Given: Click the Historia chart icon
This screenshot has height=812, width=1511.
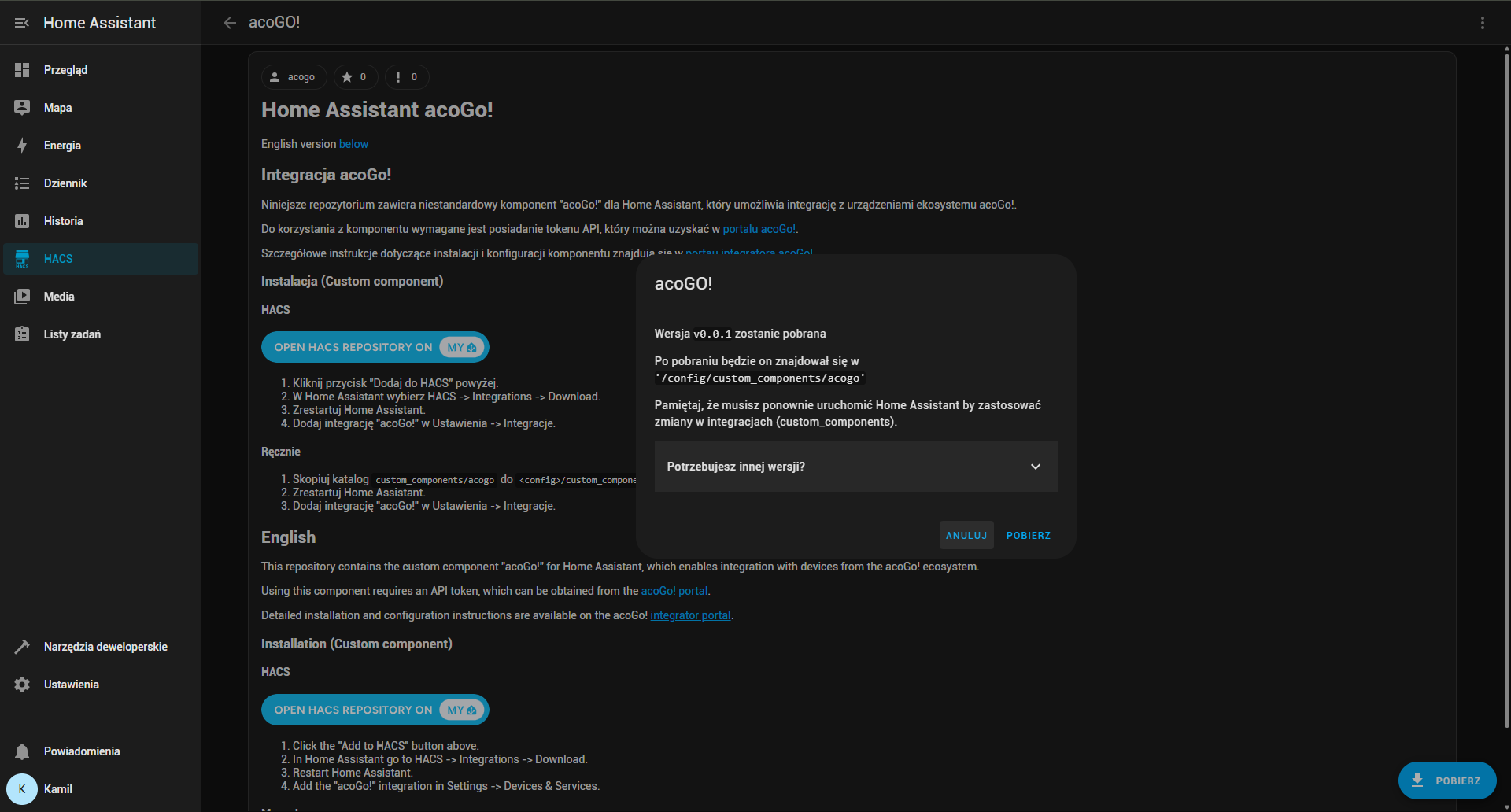Looking at the screenshot, I should coord(22,221).
